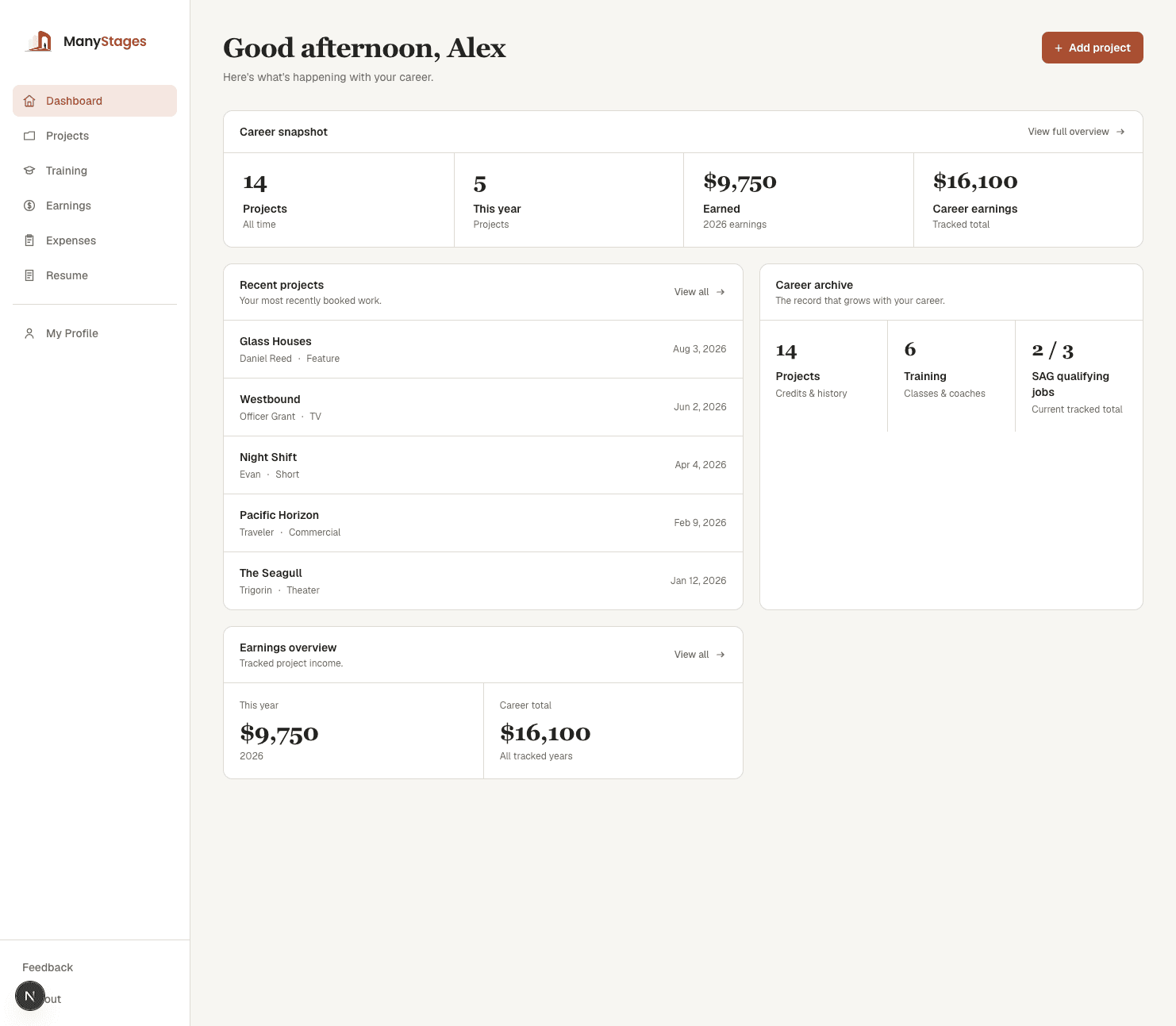Open Projects Credits & history archive tile
This screenshot has height=1026, width=1176.
(824, 376)
